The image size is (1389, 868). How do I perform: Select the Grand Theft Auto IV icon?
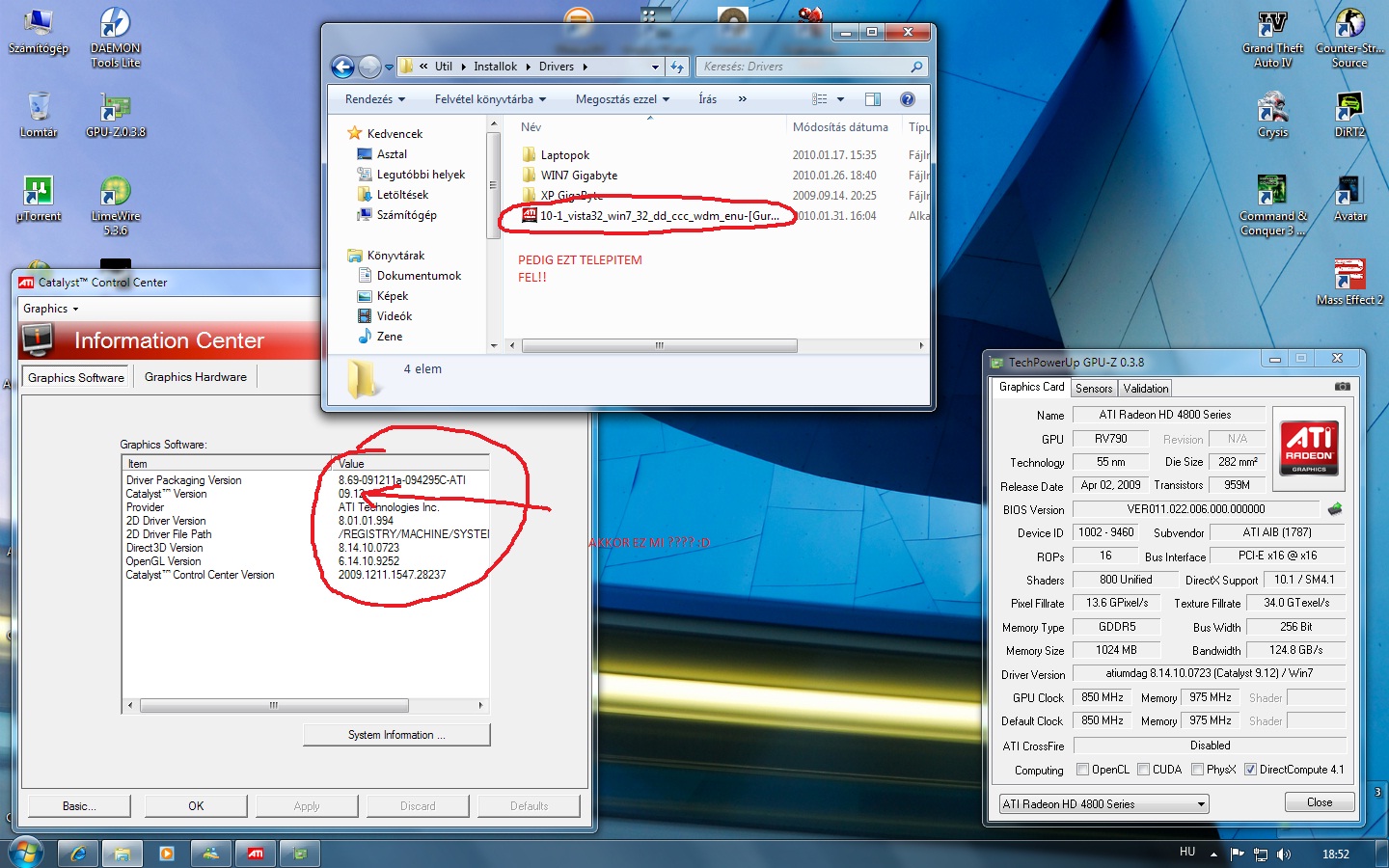1272,37
